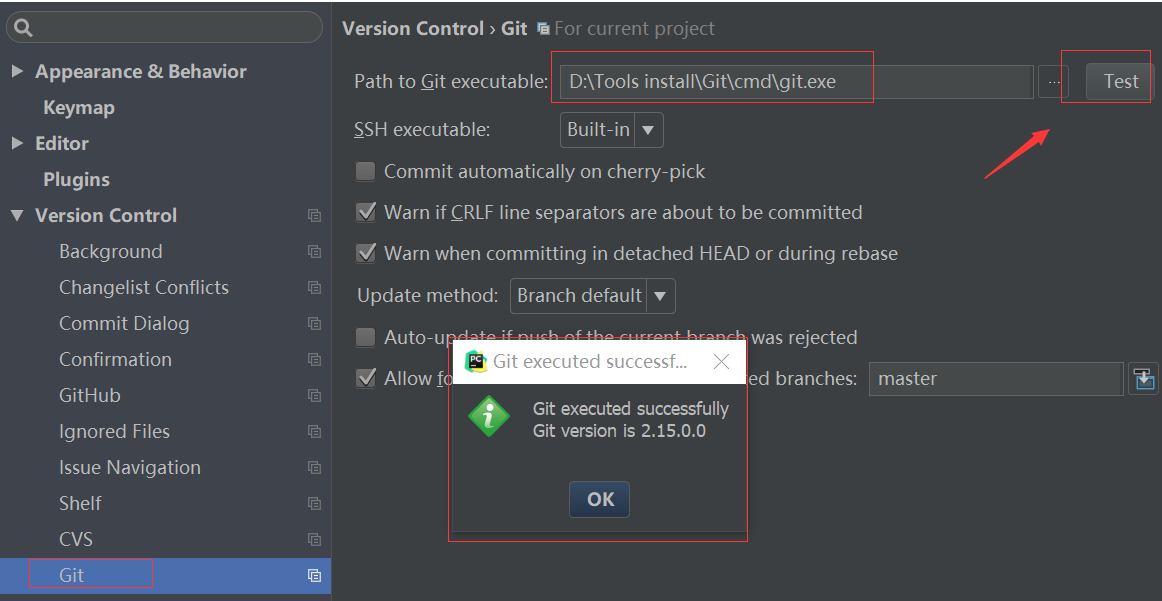Image resolution: width=1162 pixels, height=601 pixels.
Task: Enable Commit automatically on cherry-pick
Action: (x=366, y=171)
